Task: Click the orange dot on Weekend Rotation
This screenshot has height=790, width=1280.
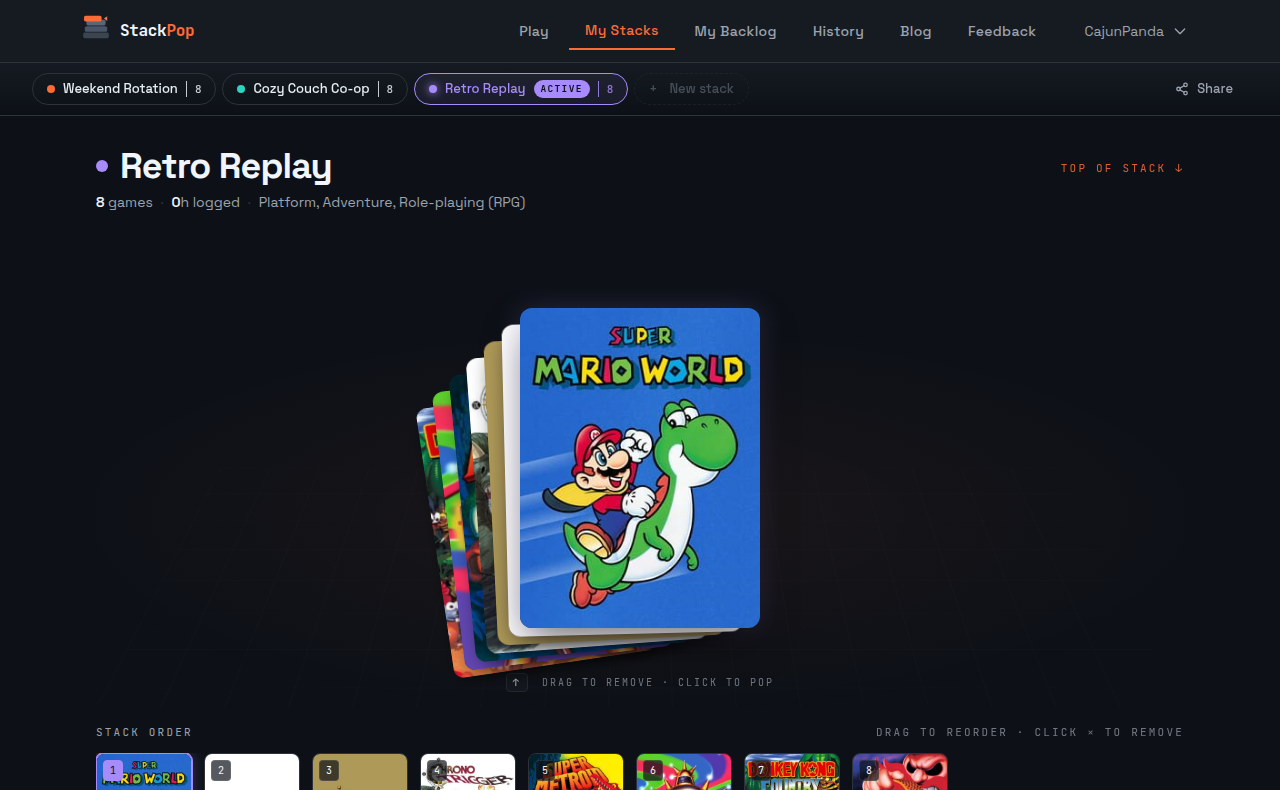Action: [51, 89]
